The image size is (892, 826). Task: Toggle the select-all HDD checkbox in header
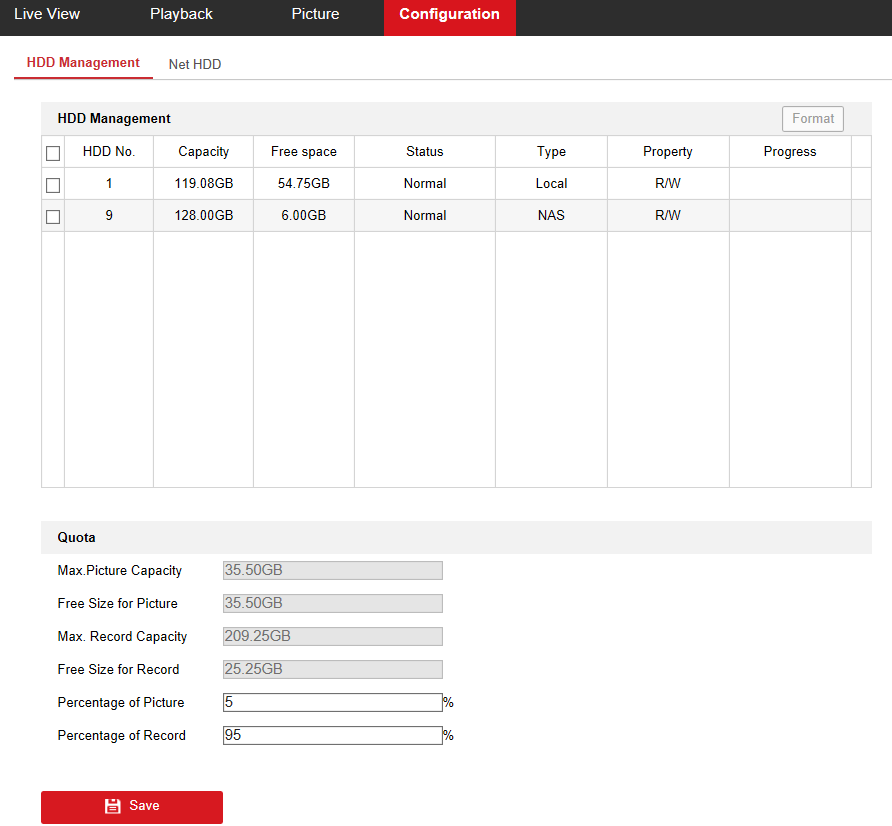pyautogui.click(x=53, y=153)
